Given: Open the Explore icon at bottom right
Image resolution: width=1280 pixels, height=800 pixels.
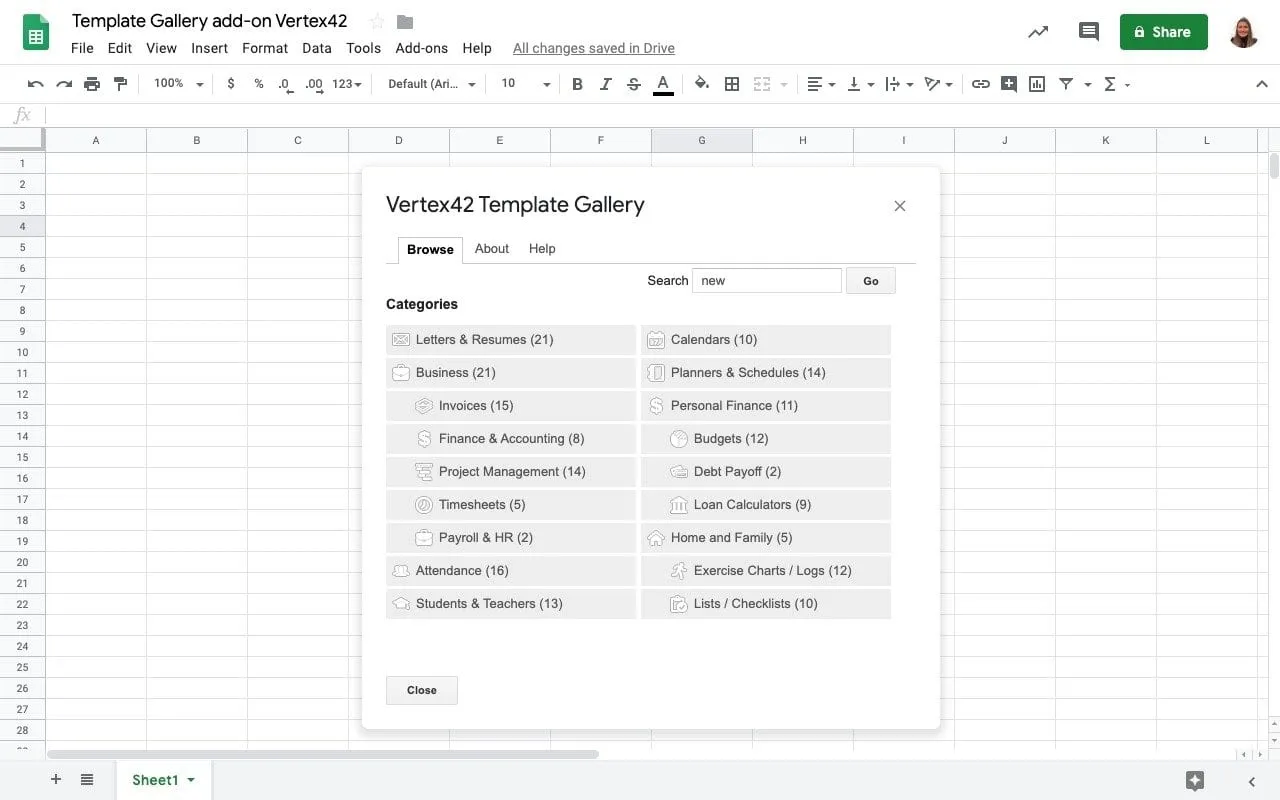Looking at the screenshot, I should pyautogui.click(x=1194, y=781).
